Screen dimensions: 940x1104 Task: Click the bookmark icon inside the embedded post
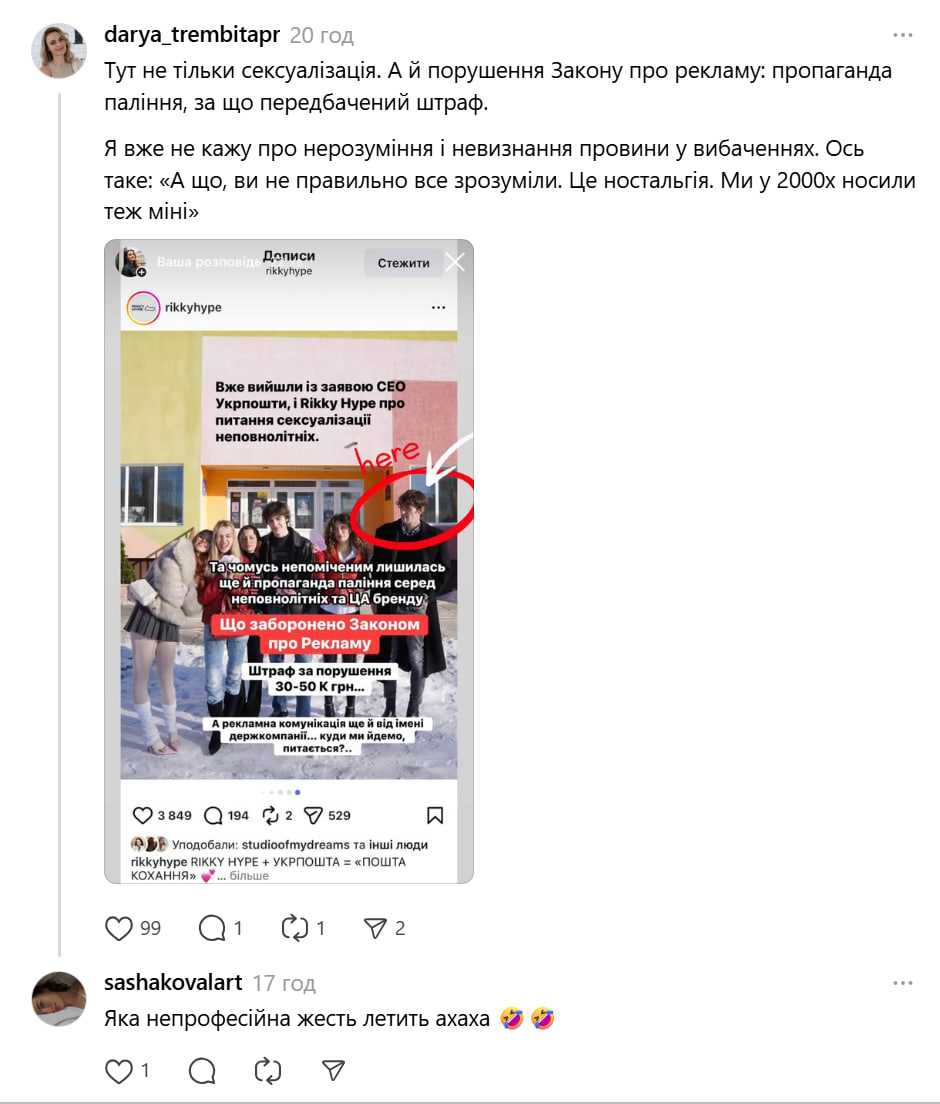[435, 815]
